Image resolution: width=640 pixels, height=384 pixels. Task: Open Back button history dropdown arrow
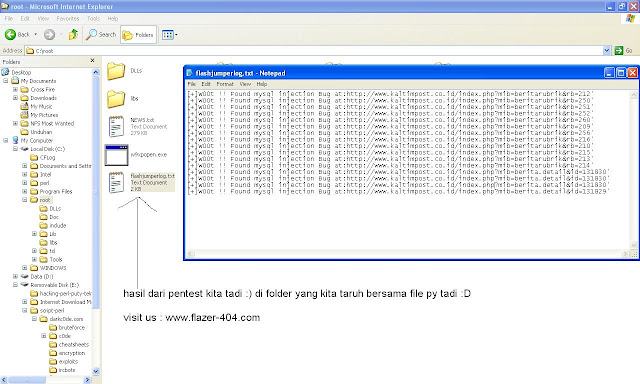click(x=36, y=34)
